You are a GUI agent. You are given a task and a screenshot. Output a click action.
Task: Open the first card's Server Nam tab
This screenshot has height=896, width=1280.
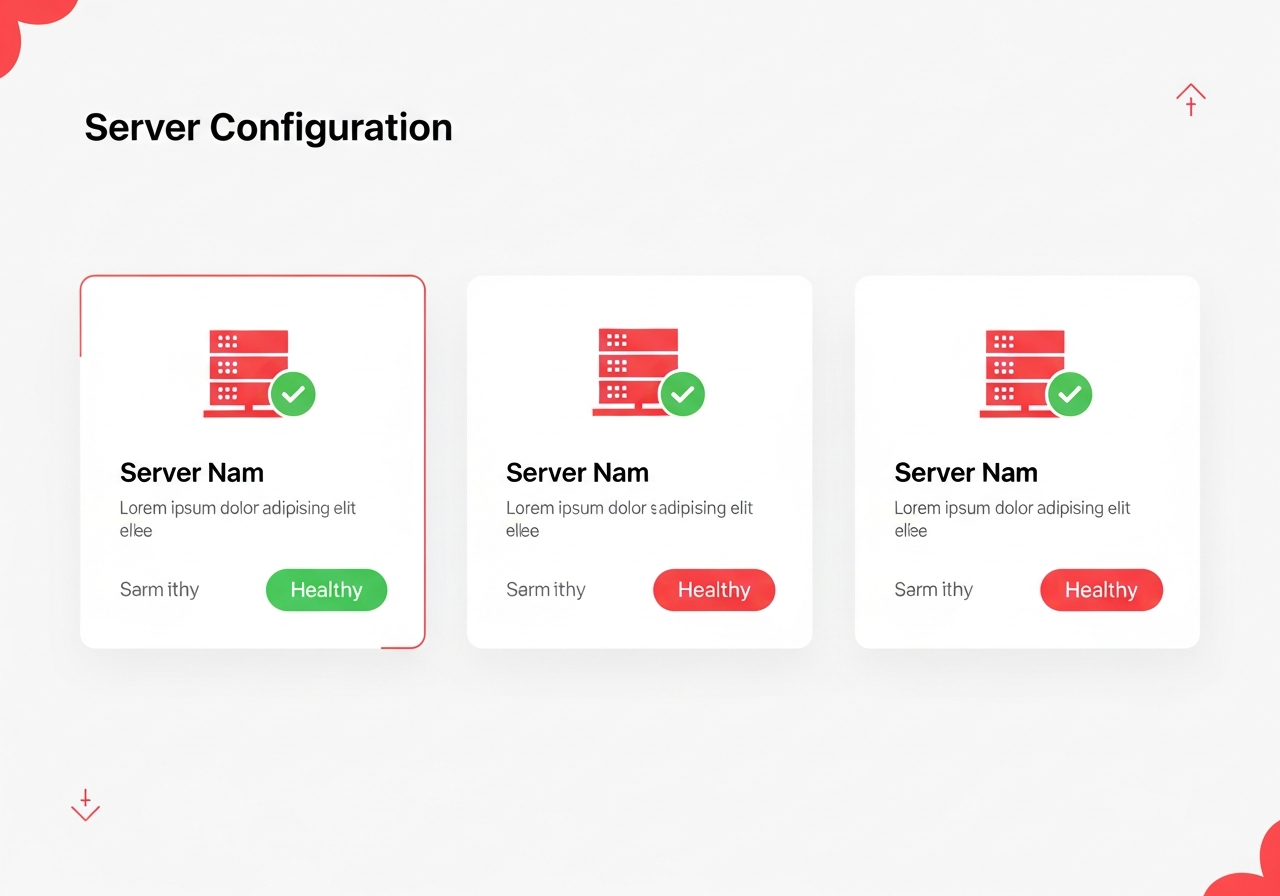point(191,472)
